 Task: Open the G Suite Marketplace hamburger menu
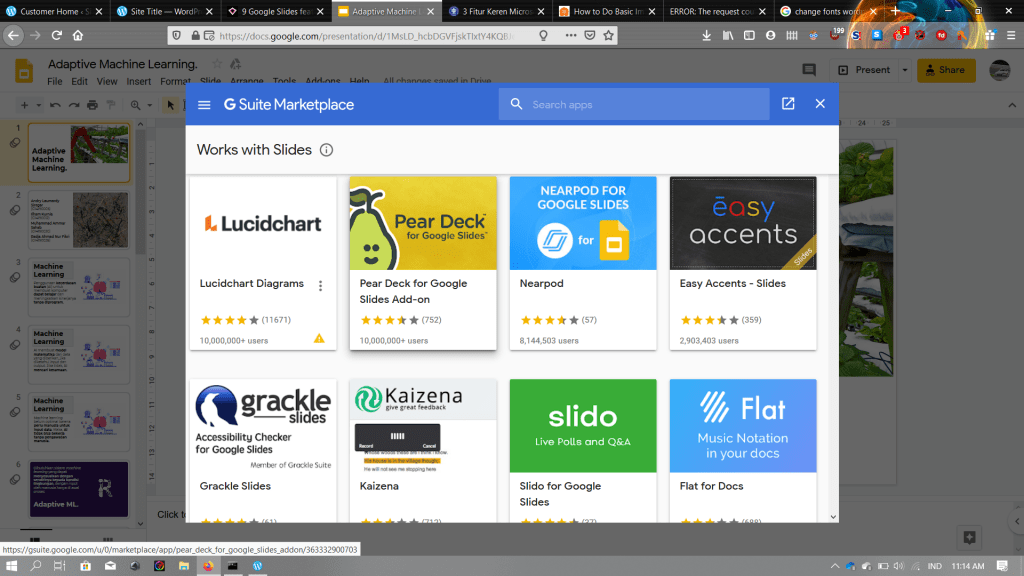[x=204, y=104]
